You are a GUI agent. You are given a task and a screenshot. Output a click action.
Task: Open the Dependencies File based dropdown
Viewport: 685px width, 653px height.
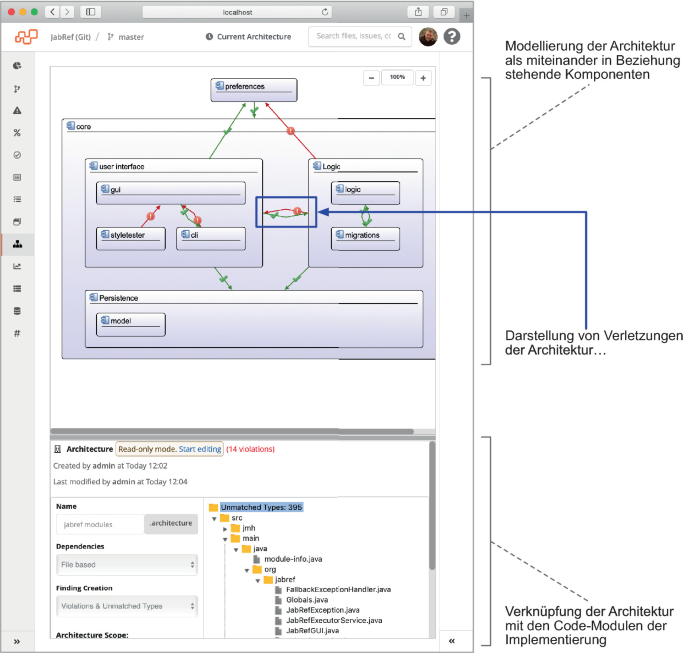click(126, 565)
